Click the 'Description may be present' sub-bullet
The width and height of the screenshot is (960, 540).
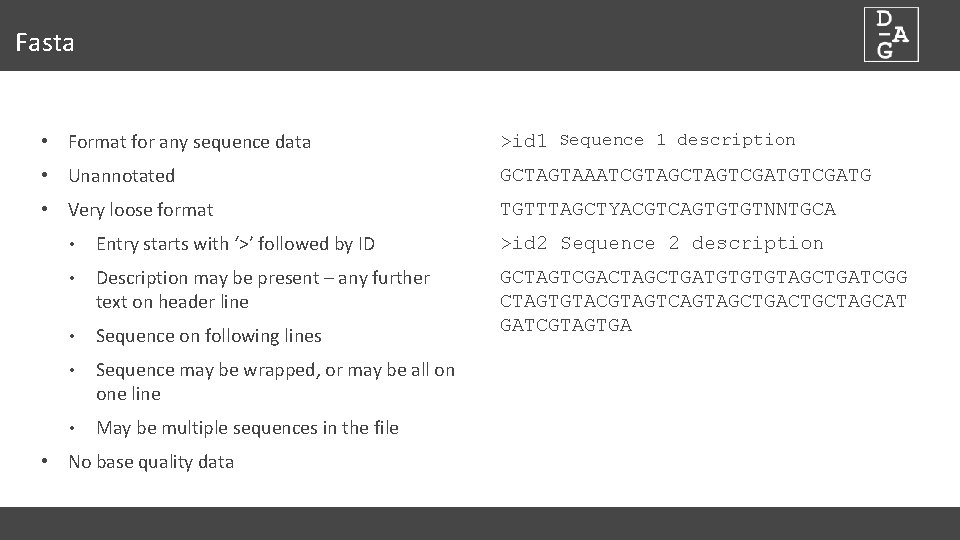click(x=263, y=278)
